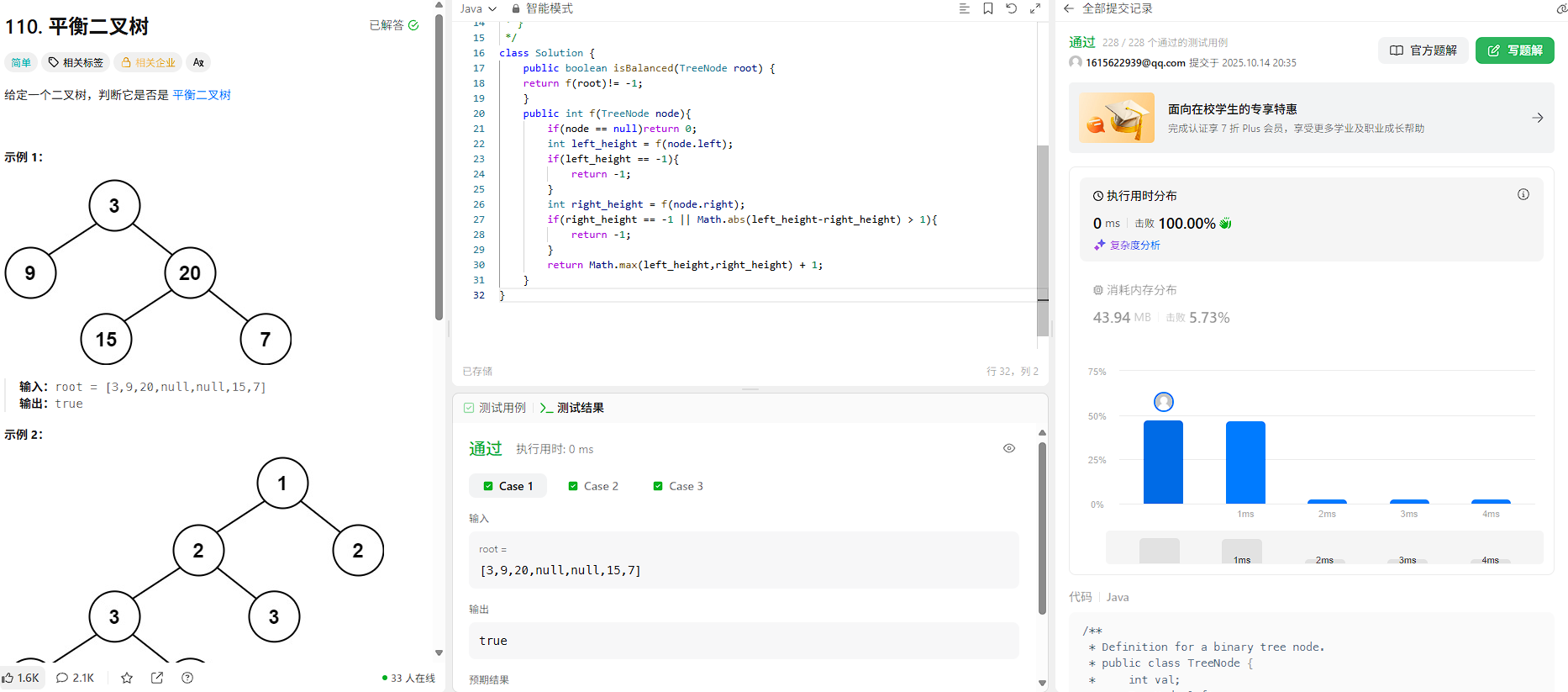Click the saved status text below editor
The image size is (1568, 692).
[477, 372]
